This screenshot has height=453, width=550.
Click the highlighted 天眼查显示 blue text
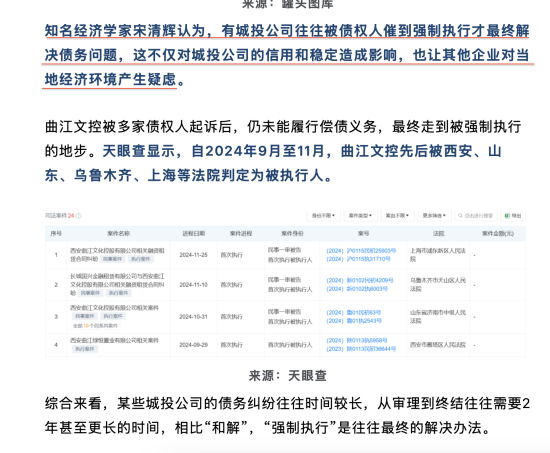pyautogui.click(x=139, y=151)
